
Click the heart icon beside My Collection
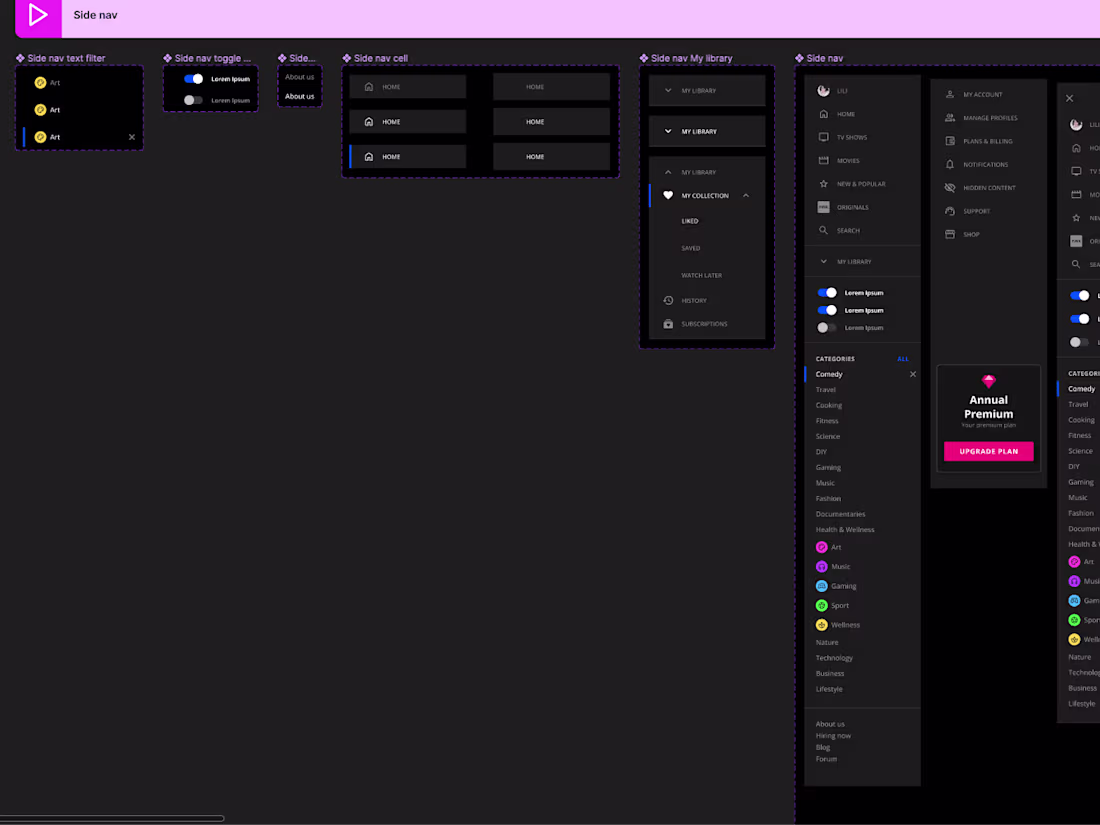pos(668,196)
